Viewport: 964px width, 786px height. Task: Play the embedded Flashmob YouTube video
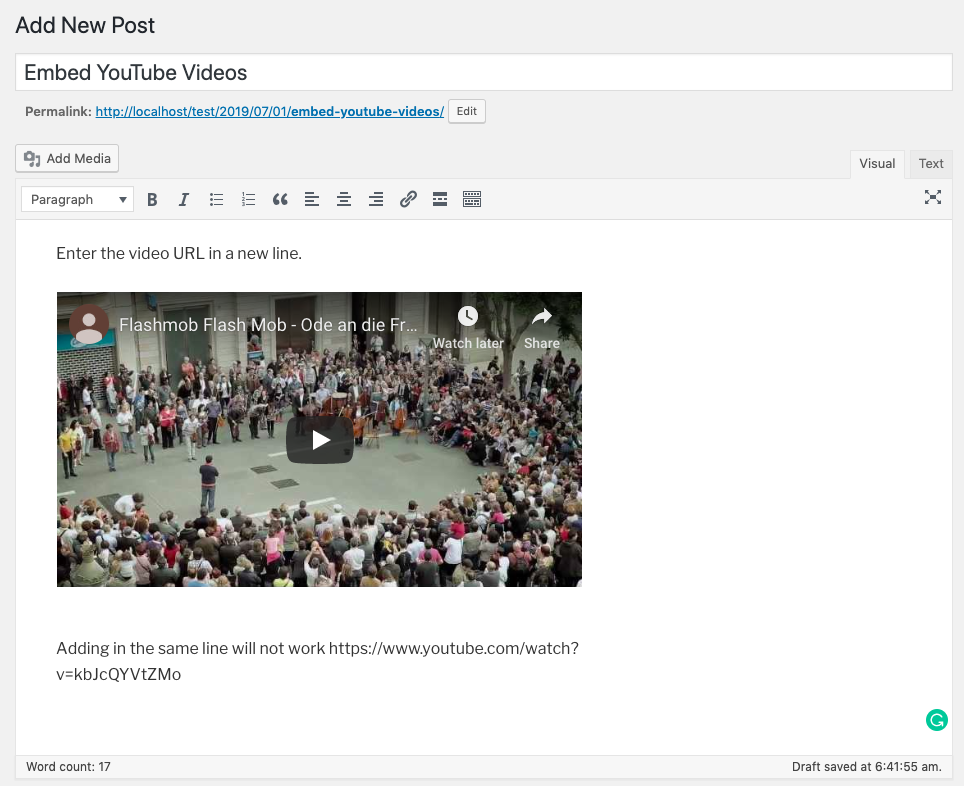(319, 439)
